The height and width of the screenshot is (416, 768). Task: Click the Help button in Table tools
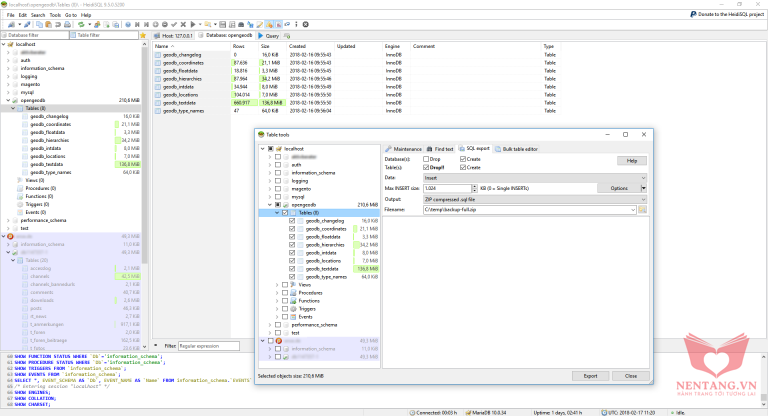click(631, 160)
